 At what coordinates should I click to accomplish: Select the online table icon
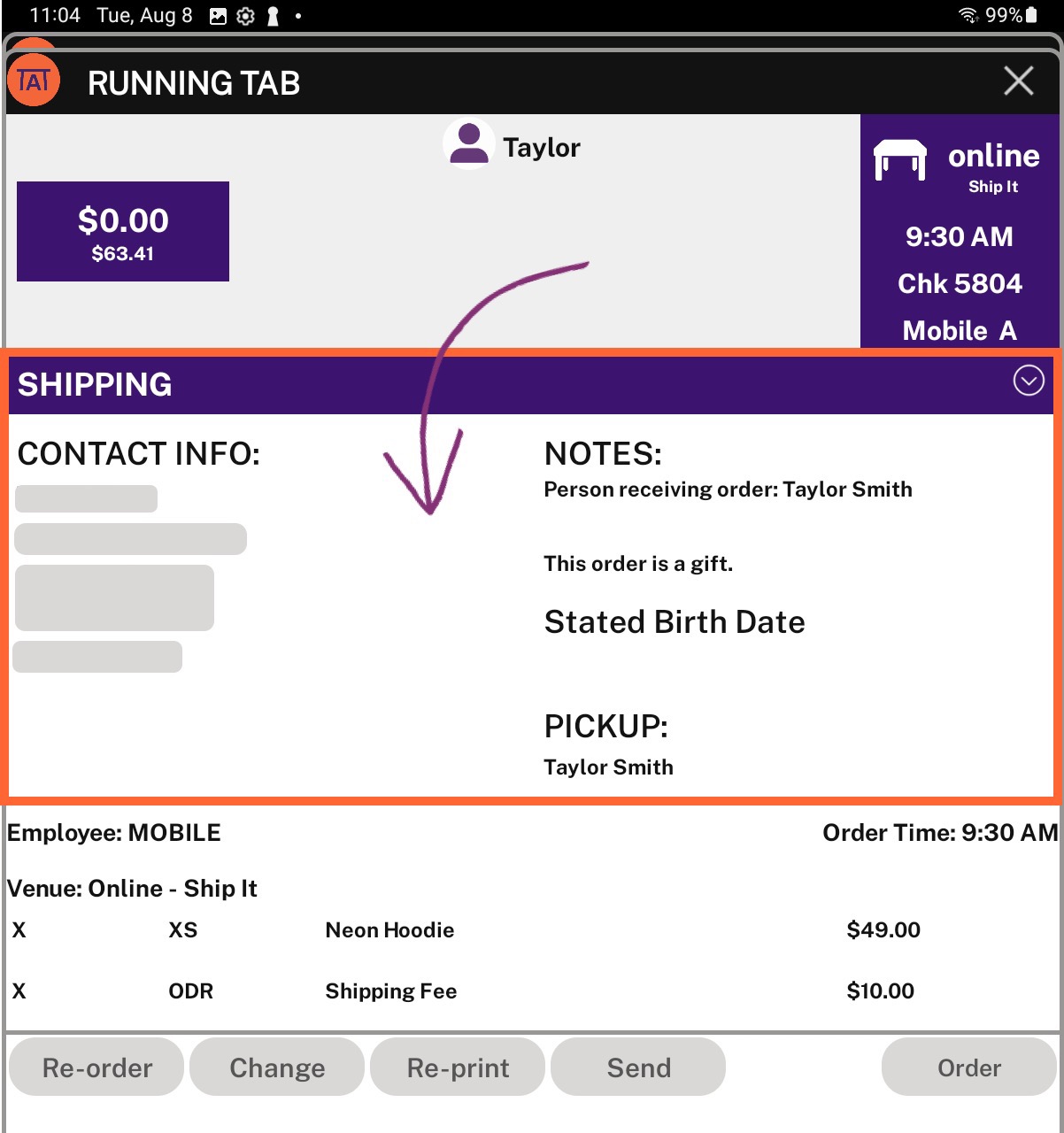899,160
